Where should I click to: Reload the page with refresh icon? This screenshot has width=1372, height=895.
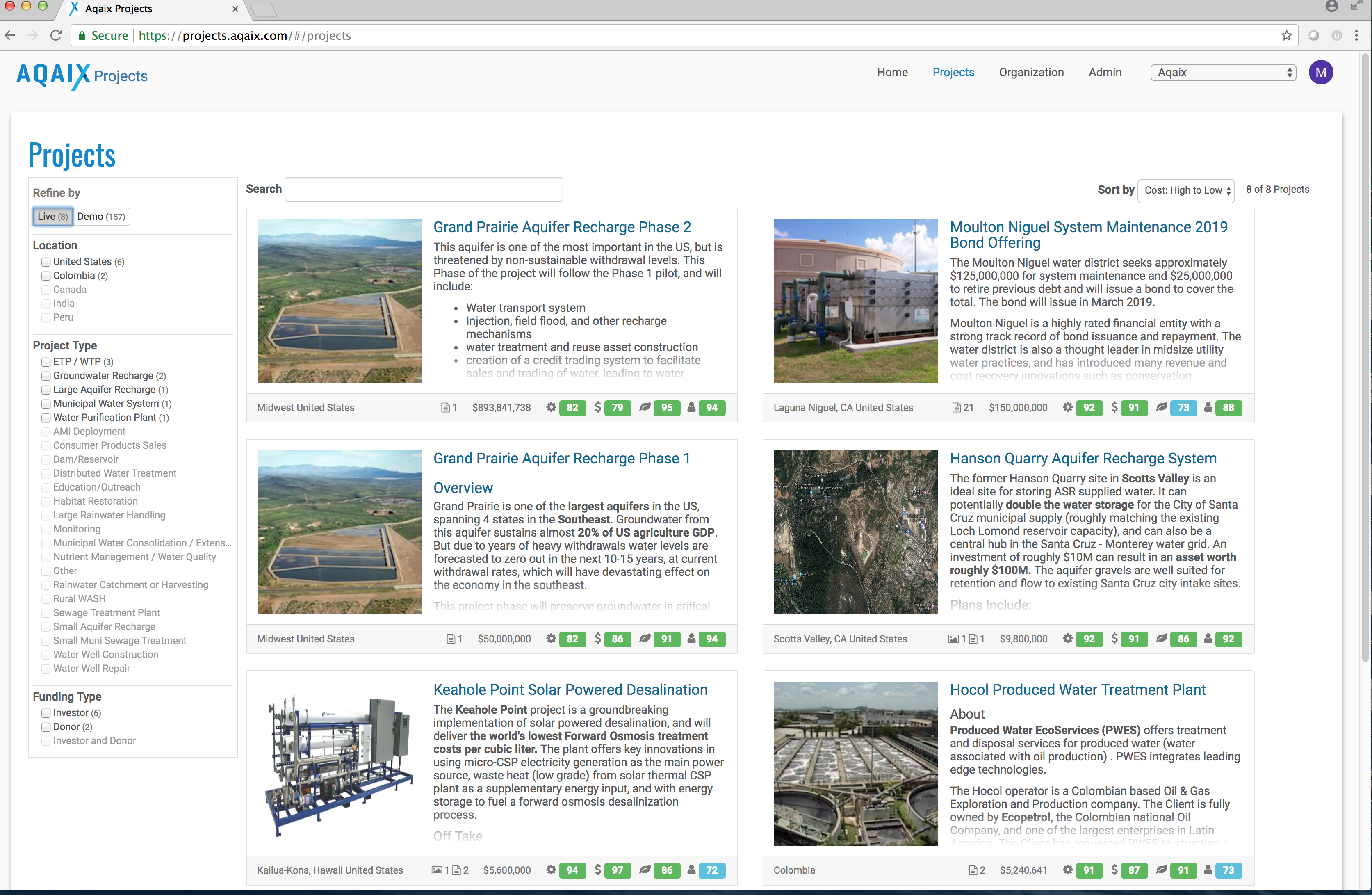56,36
